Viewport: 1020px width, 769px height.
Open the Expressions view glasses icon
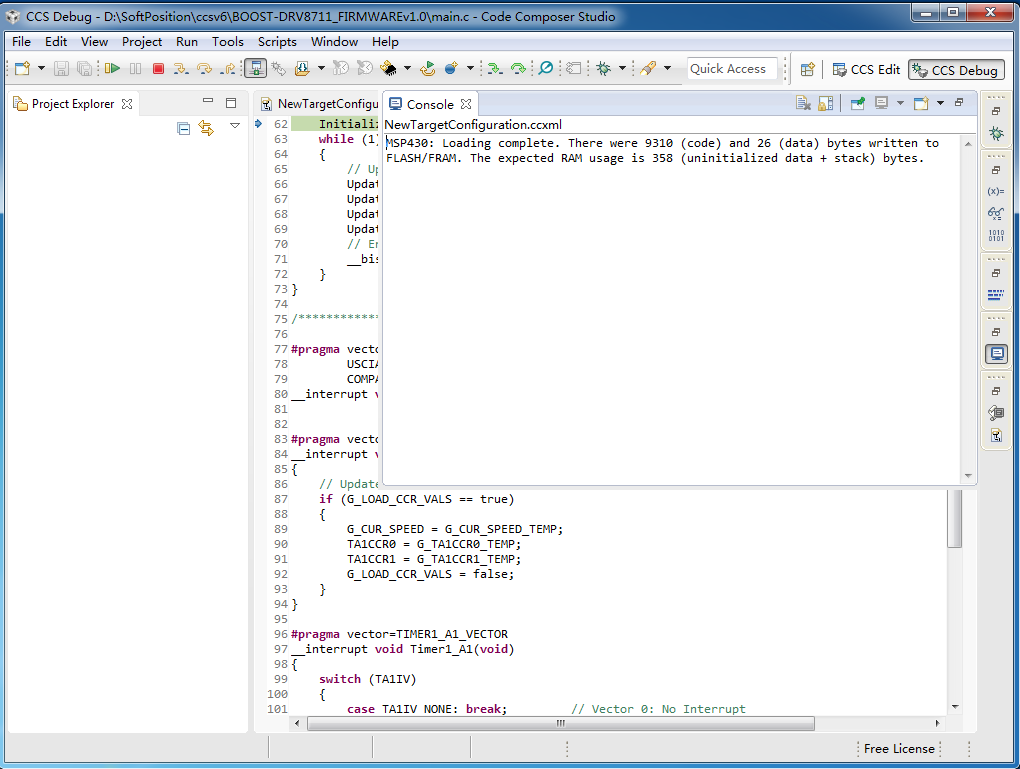[x=995, y=213]
